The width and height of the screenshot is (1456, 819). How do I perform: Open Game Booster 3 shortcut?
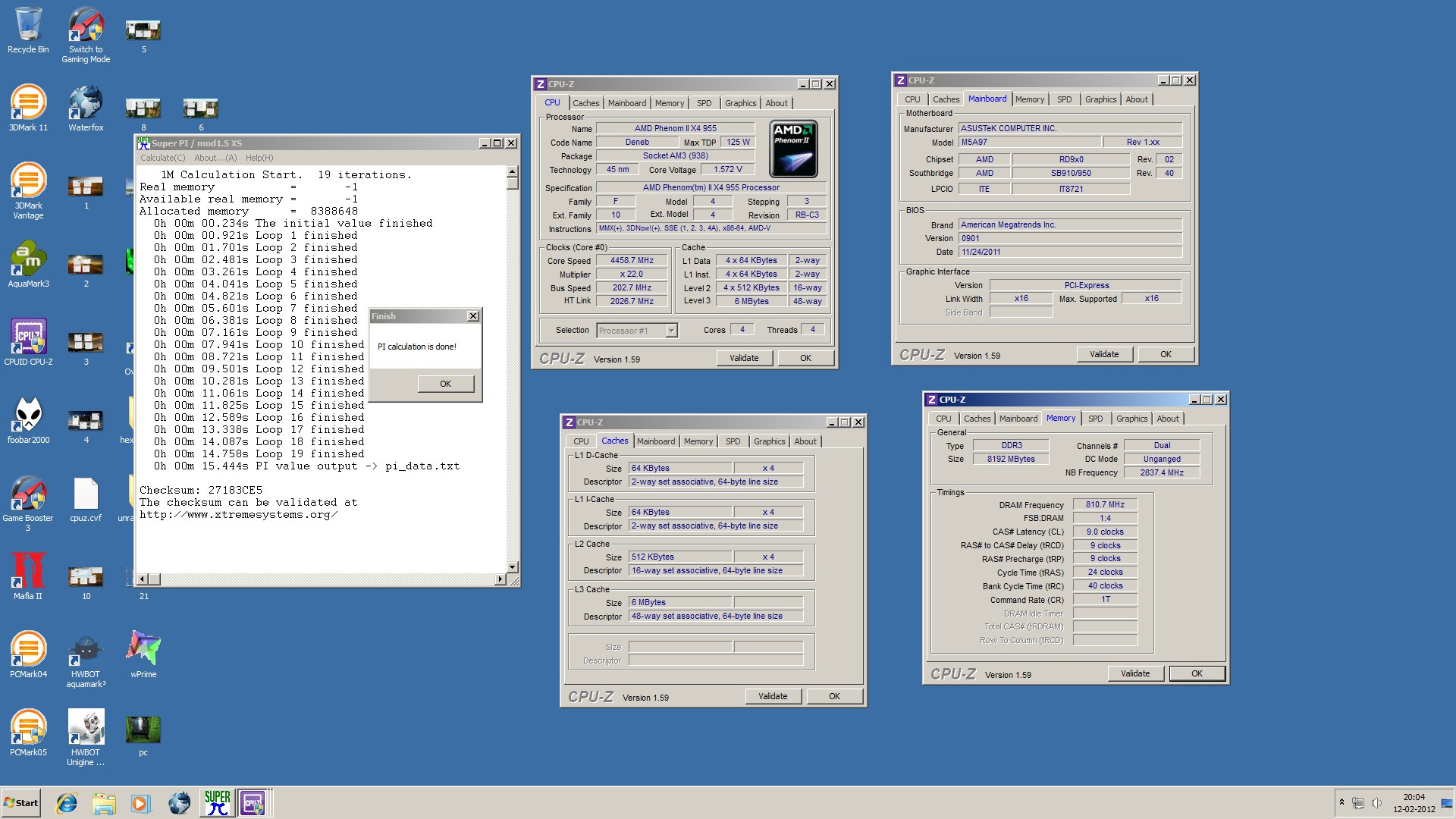pos(28,503)
